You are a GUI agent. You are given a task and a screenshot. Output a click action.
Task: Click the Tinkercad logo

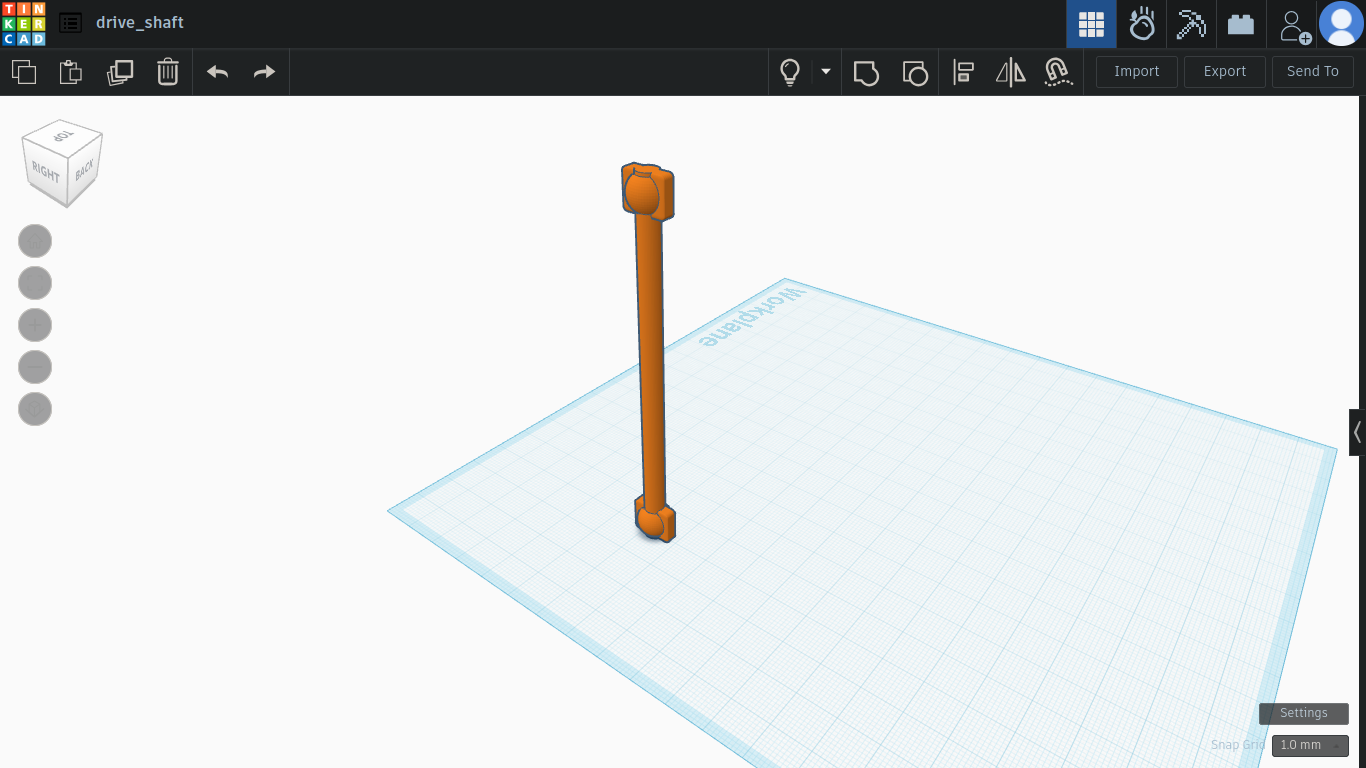click(x=23, y=23)
